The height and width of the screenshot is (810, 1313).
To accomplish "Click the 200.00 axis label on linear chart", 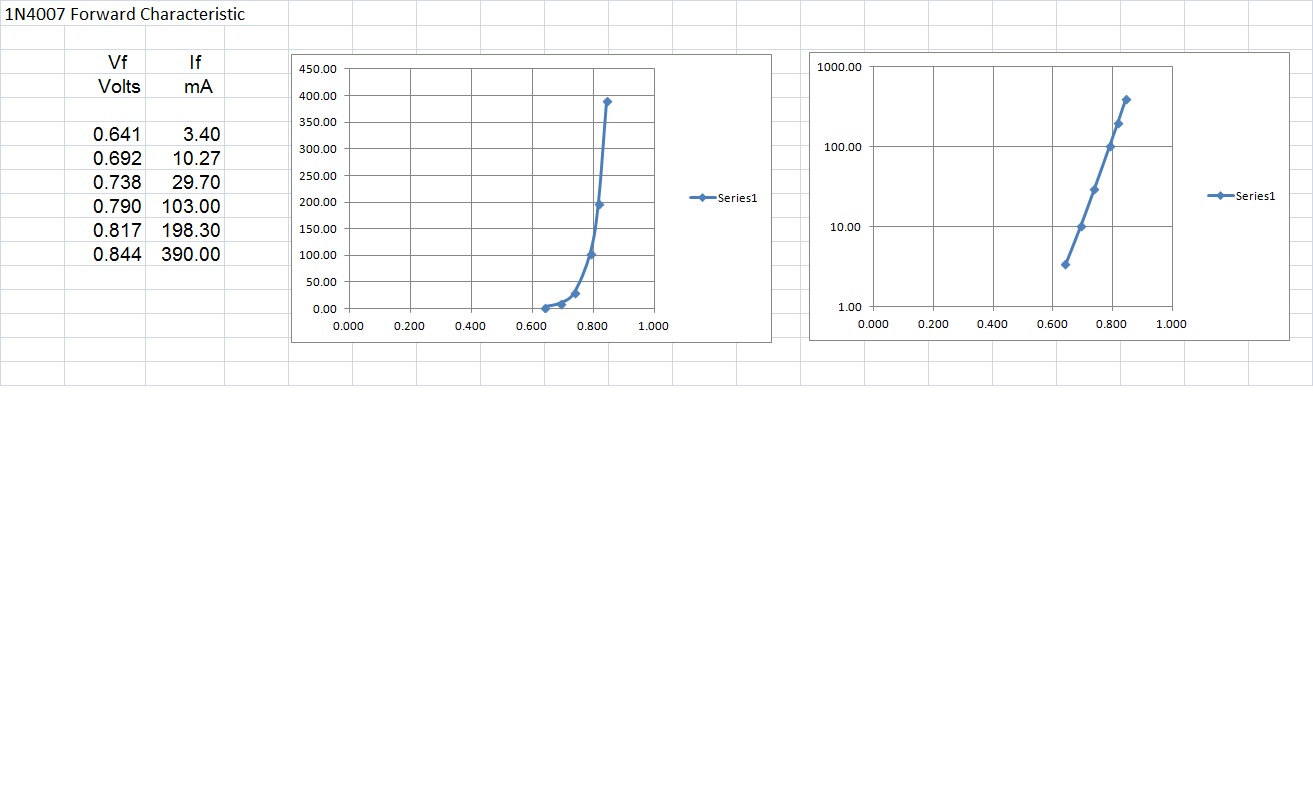I will (x=318, y=203).
